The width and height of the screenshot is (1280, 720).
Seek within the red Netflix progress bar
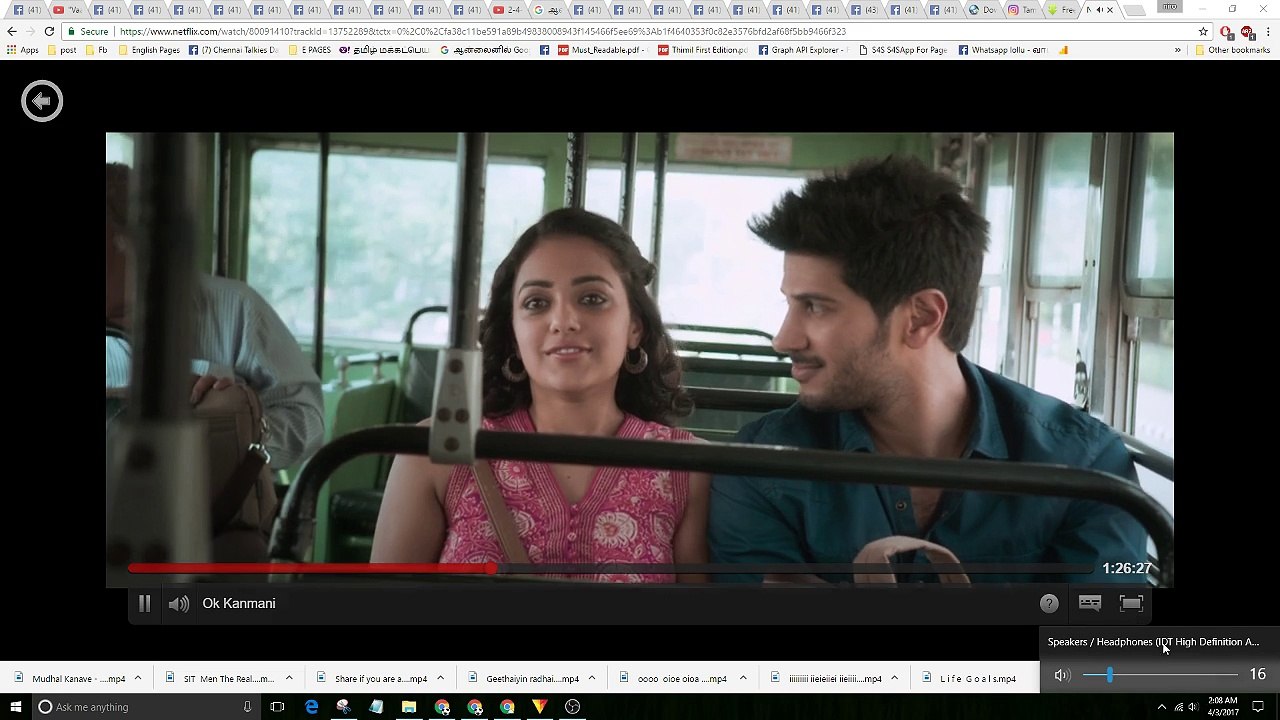(610, 568)
